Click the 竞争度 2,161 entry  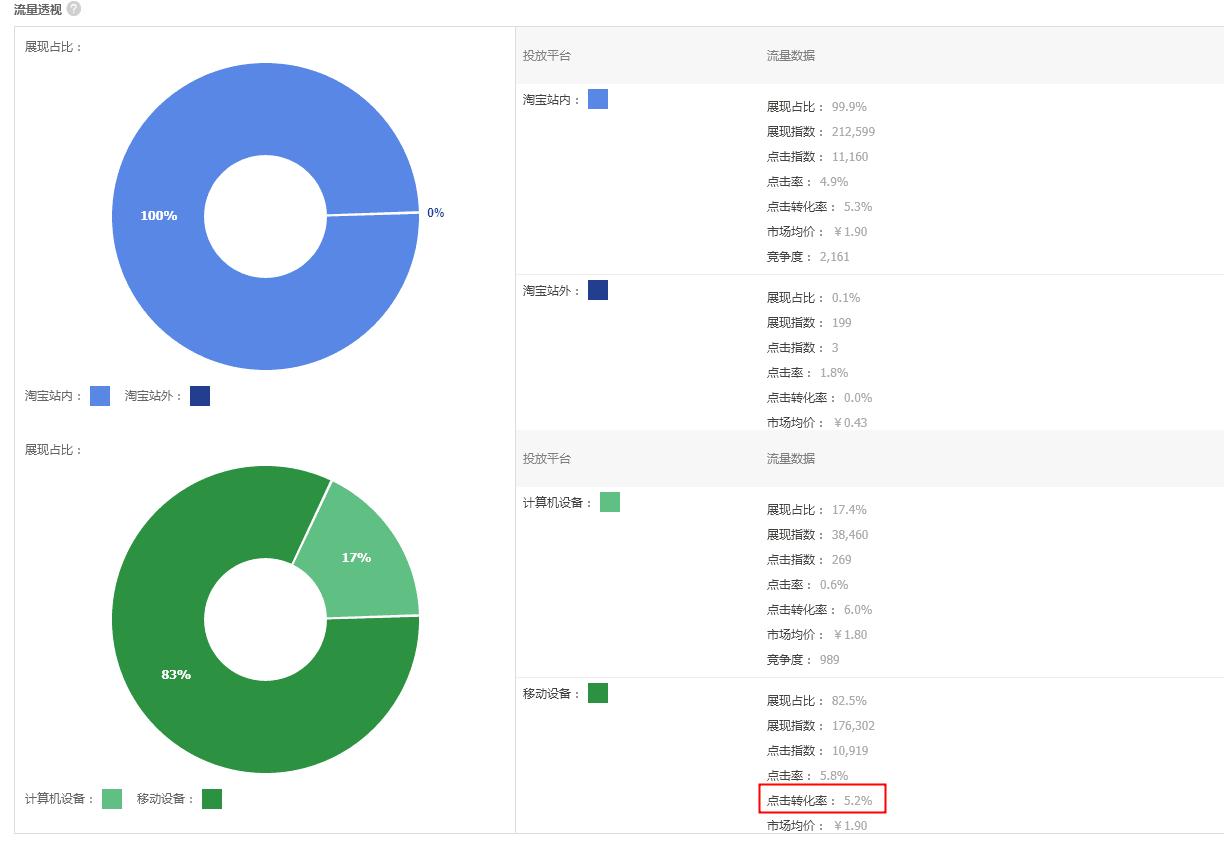coord(808,257)
